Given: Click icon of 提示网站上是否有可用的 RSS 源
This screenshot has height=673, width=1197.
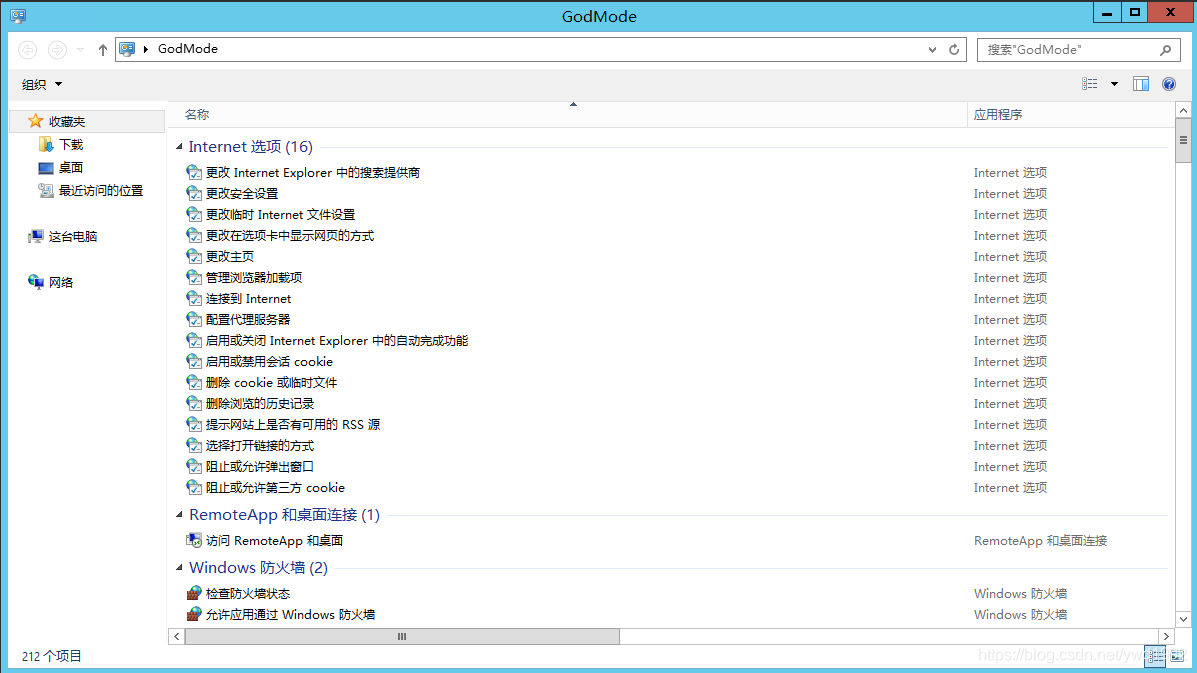Looking at the screenshot, I should pyautogui.click(x=194, y=424).
